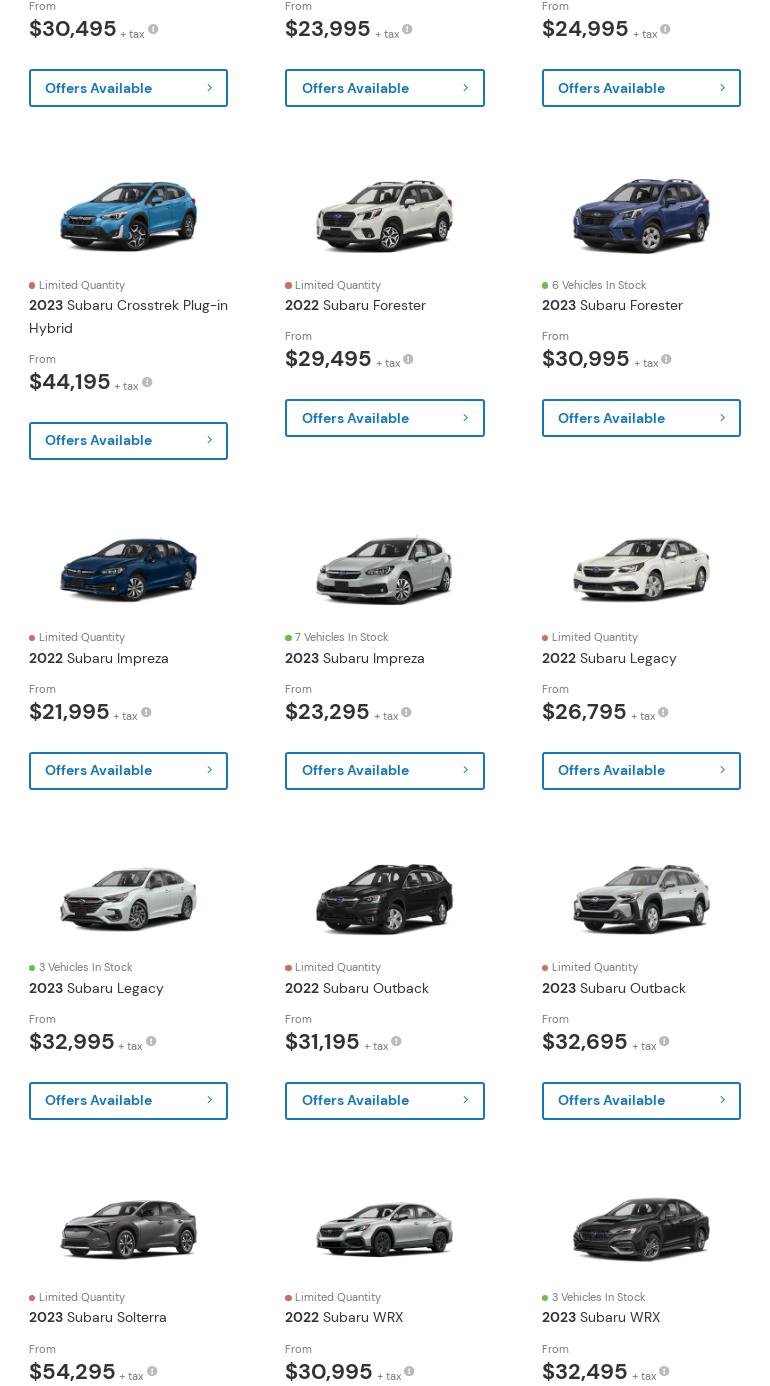The width and height of the screenshot is (770, 1386).
Task: Click tax info icon for 2023 Impreza
Action: pyautogui.click(x=406, y=712)
